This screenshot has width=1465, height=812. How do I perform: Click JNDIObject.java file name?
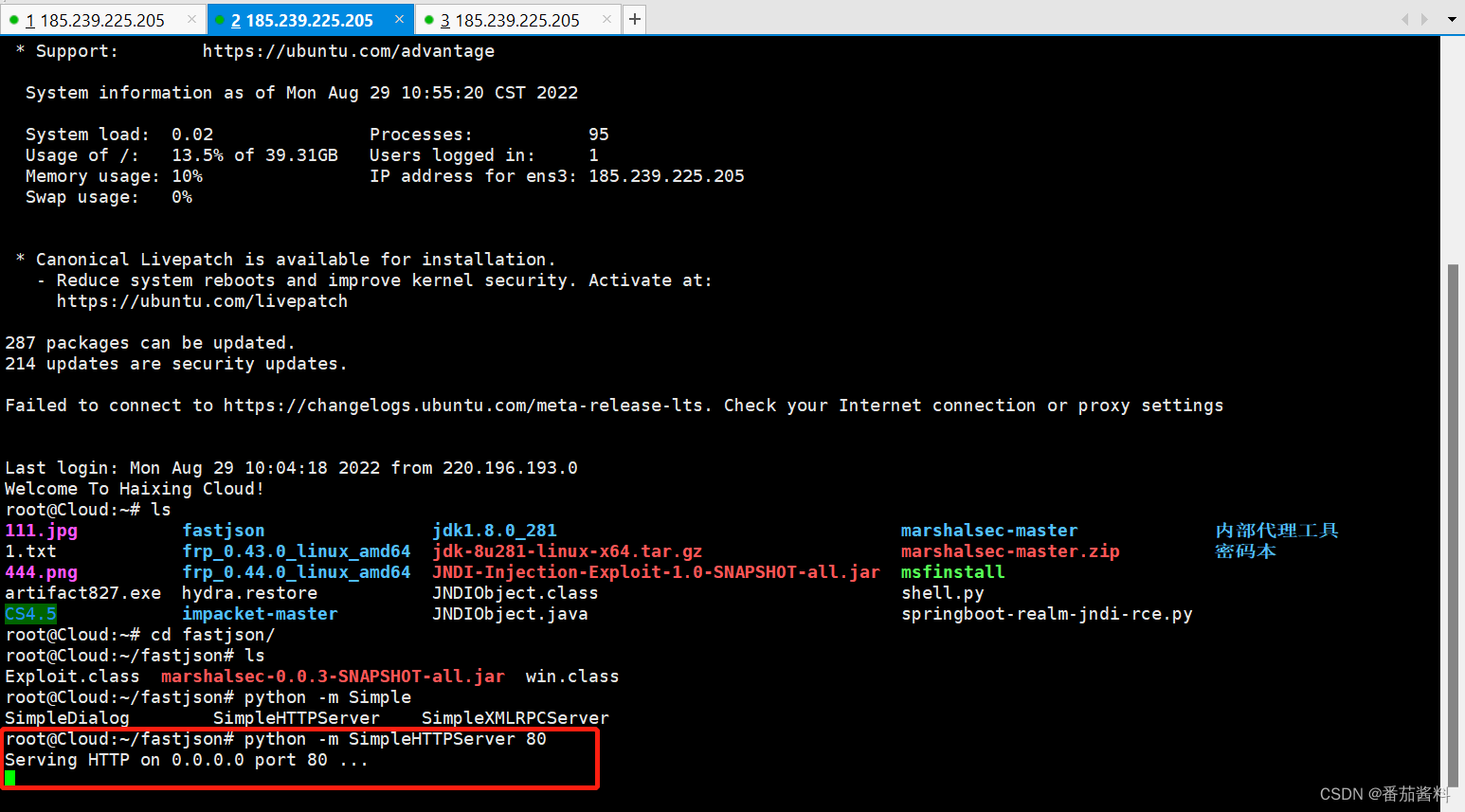[510, 614]
